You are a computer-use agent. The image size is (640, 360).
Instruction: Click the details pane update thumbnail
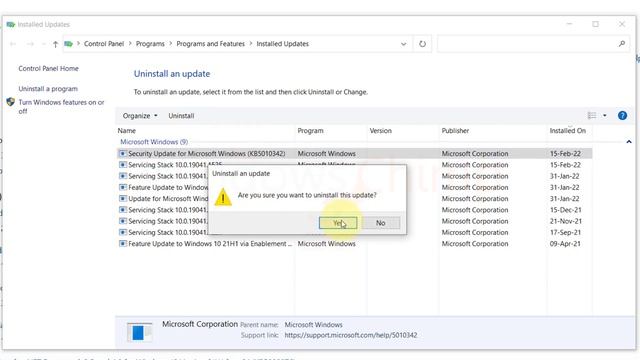(139, 332)
